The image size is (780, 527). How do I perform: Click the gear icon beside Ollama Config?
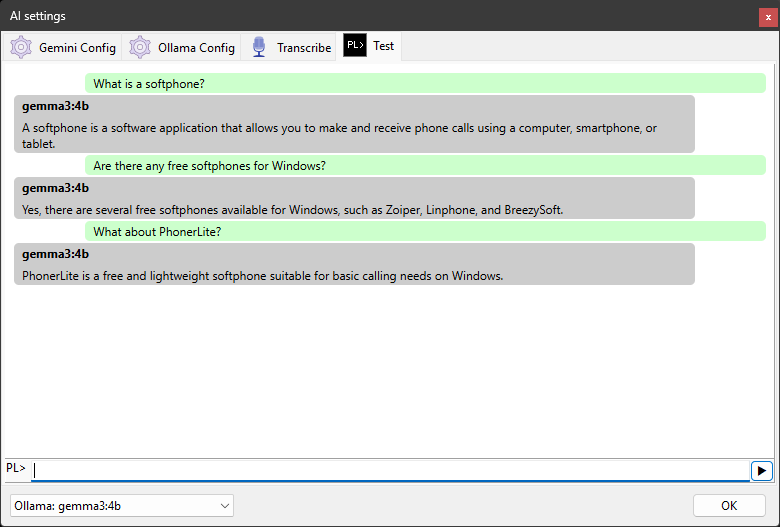[x=140, y=47]
